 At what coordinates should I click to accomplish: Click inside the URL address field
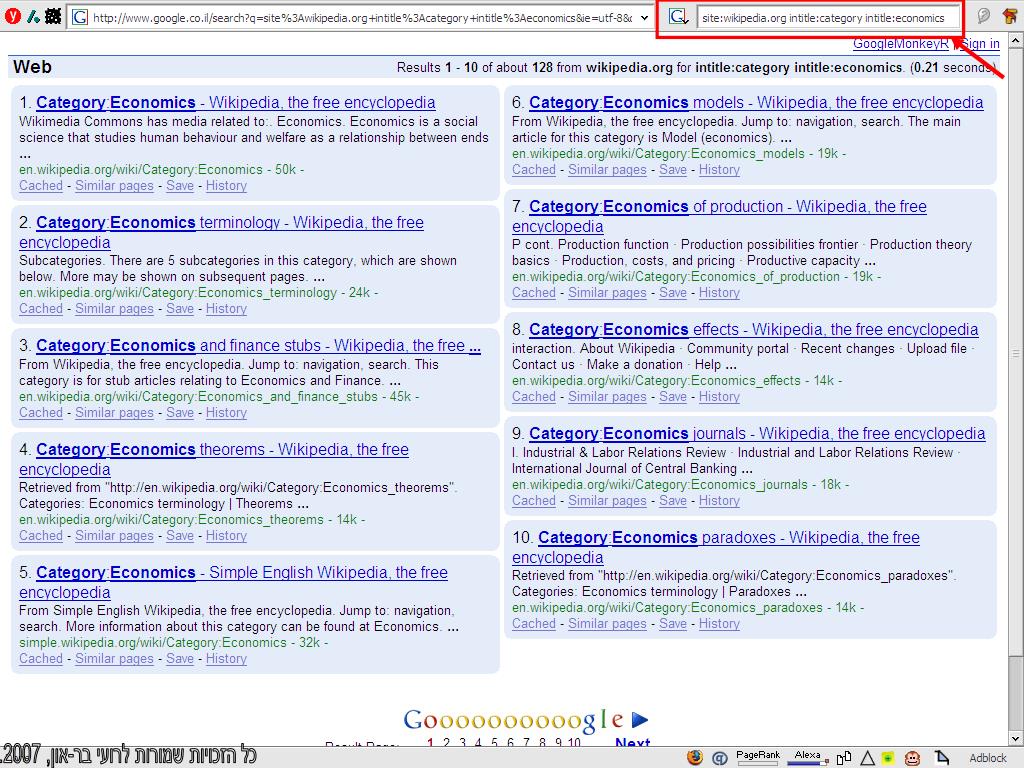[362, 18]
